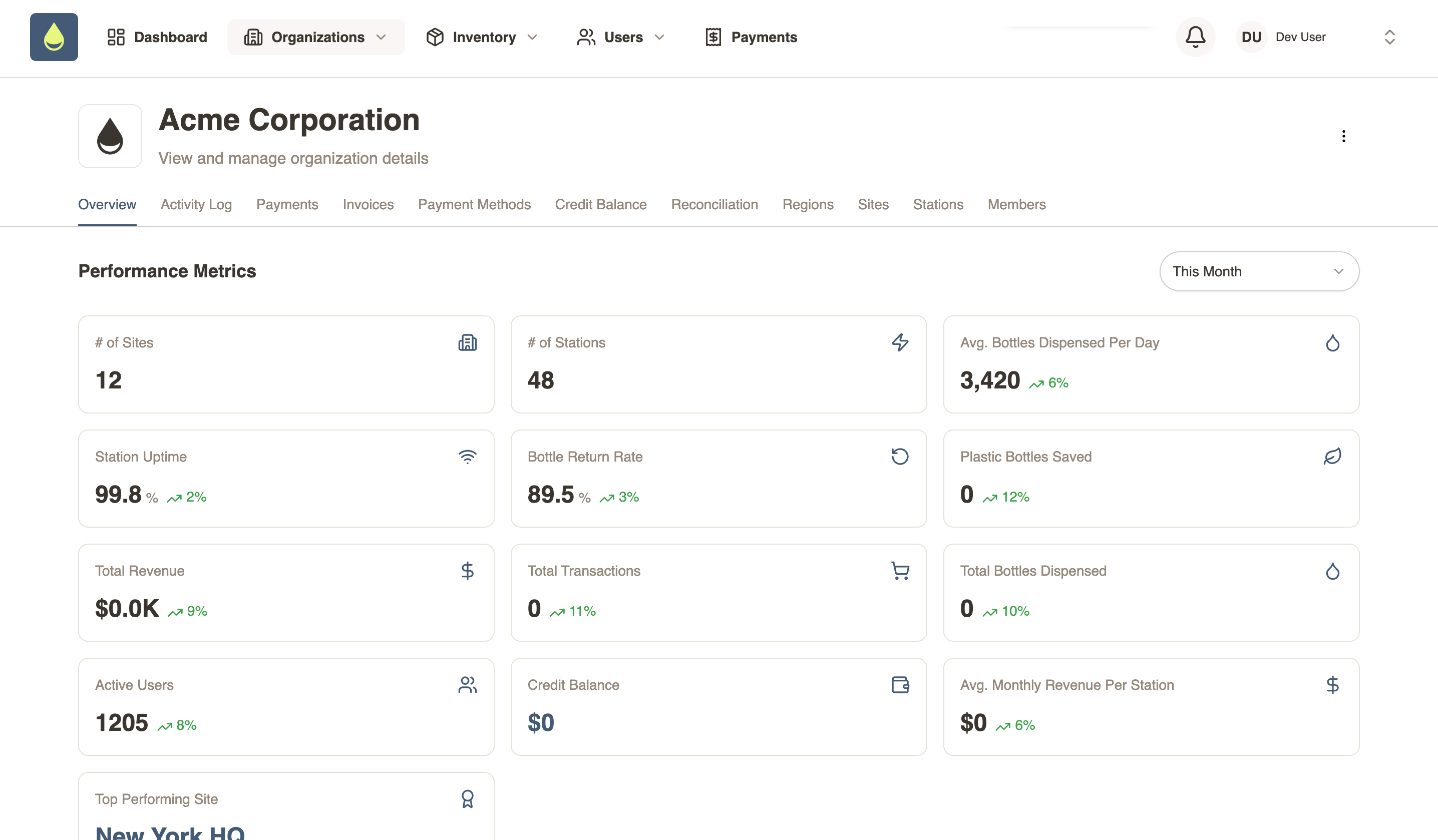Click the people icon on Active Users card

[x=467, y=685]
